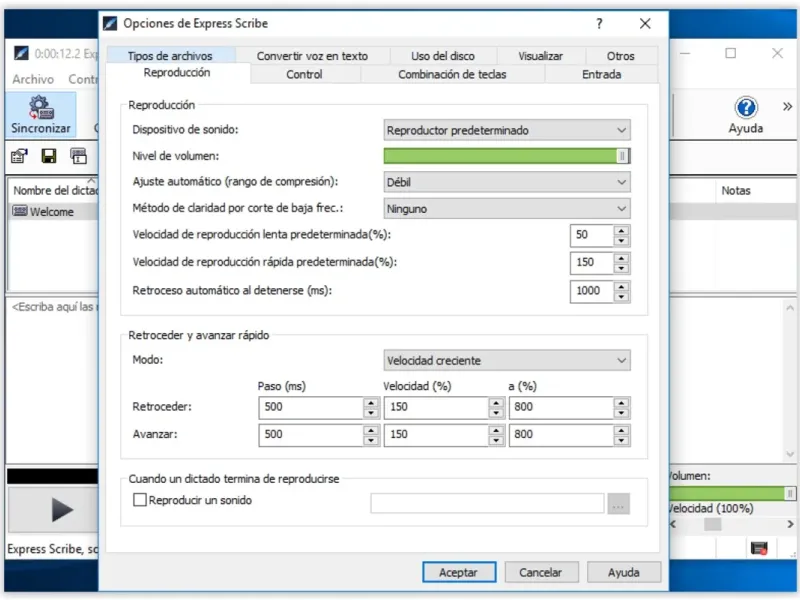Decrease Avanzar 'a (%)' value with down arrow
This screenshot has height=600, width=800.
click(x=621, y=440)
